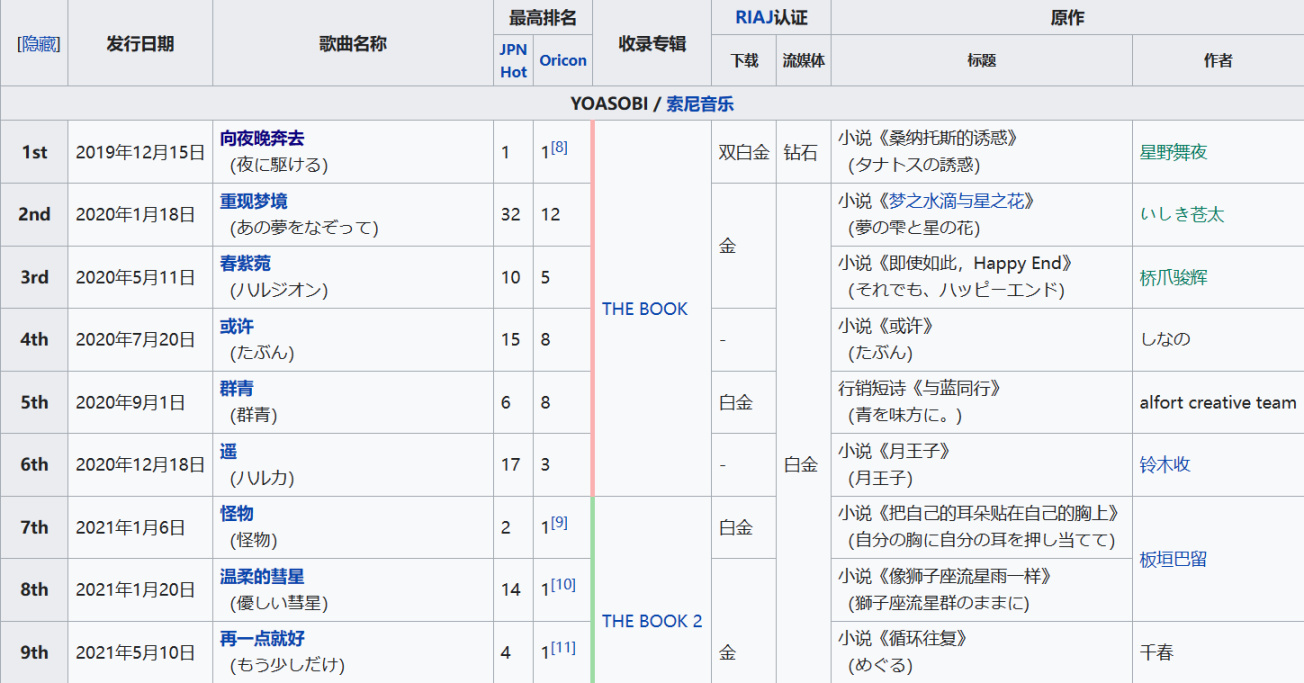Click the original title 行销短诗《与蓝同行》
Viewport: 1304px width, 683px height.
[x=920, y=388]
